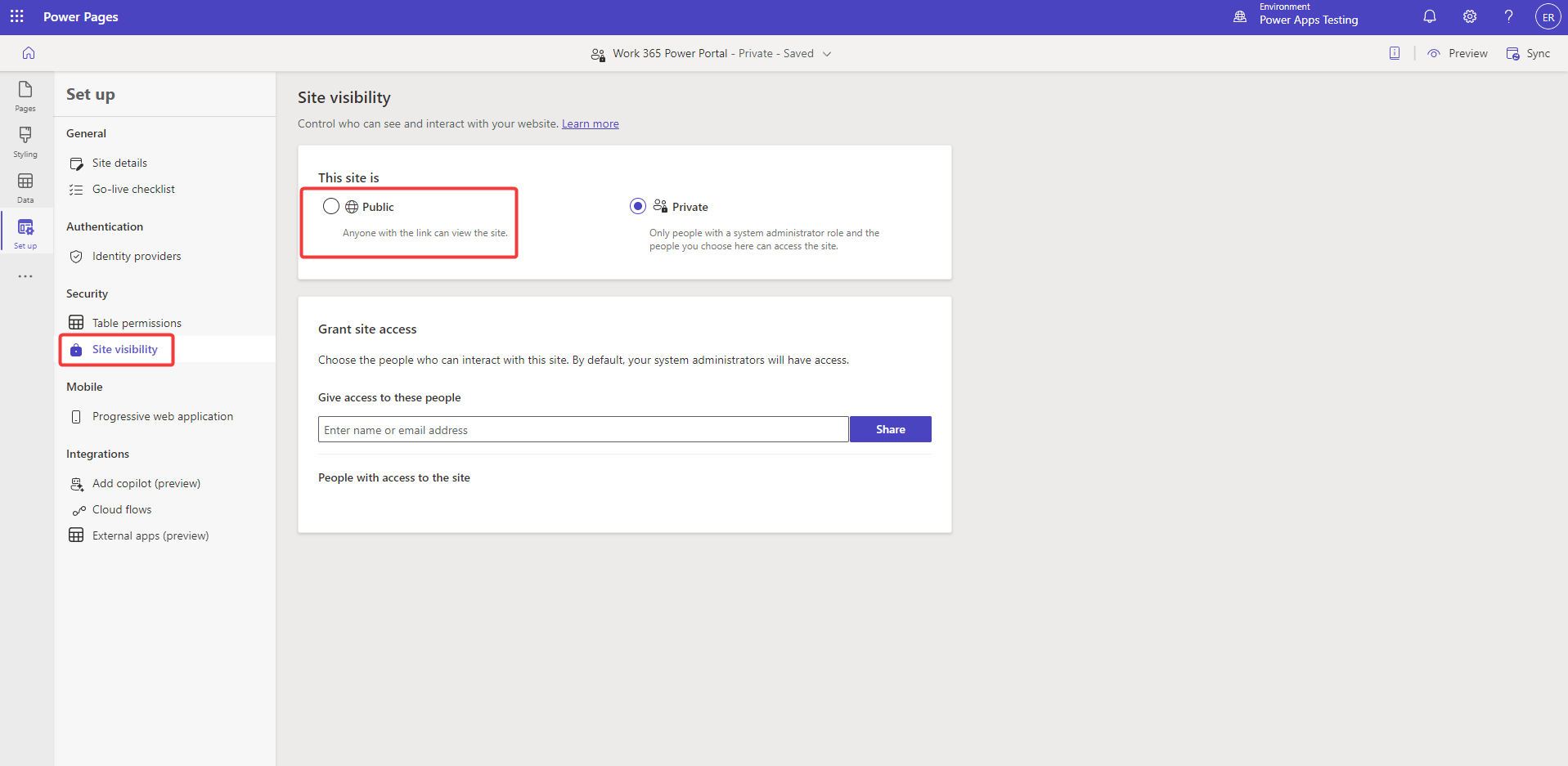Click the 'Work 365 Power Portal' site name
Screen dimensions: 1568x766
coord(670,53)
